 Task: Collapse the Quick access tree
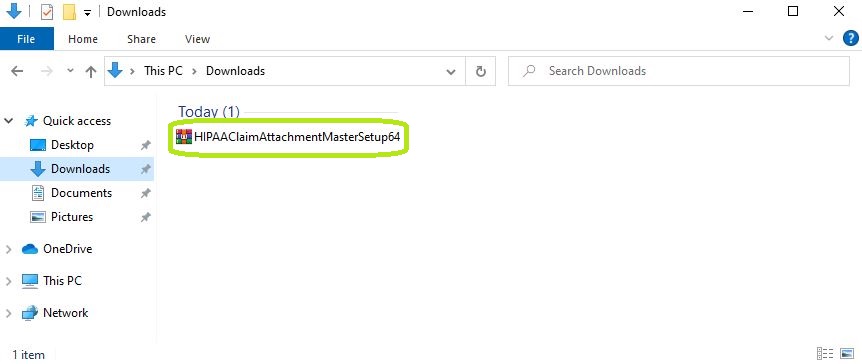pyautogui.click(x=9, y=121)
